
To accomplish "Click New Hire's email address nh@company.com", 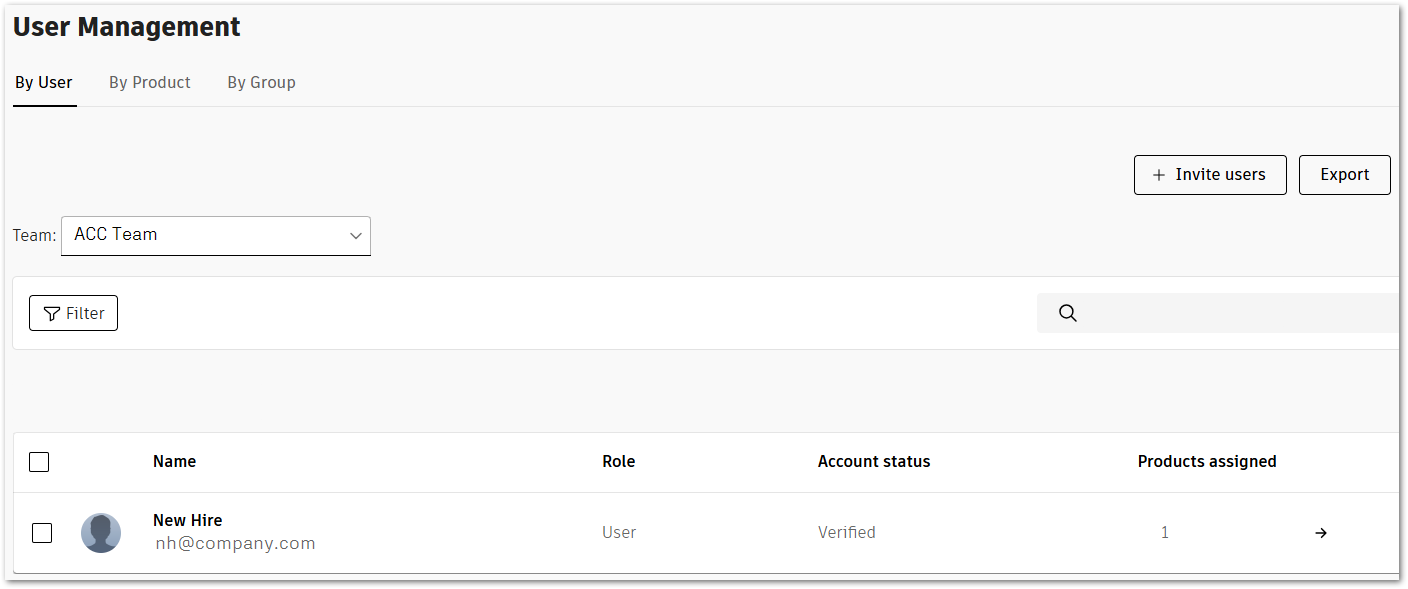I will [235, 543].
